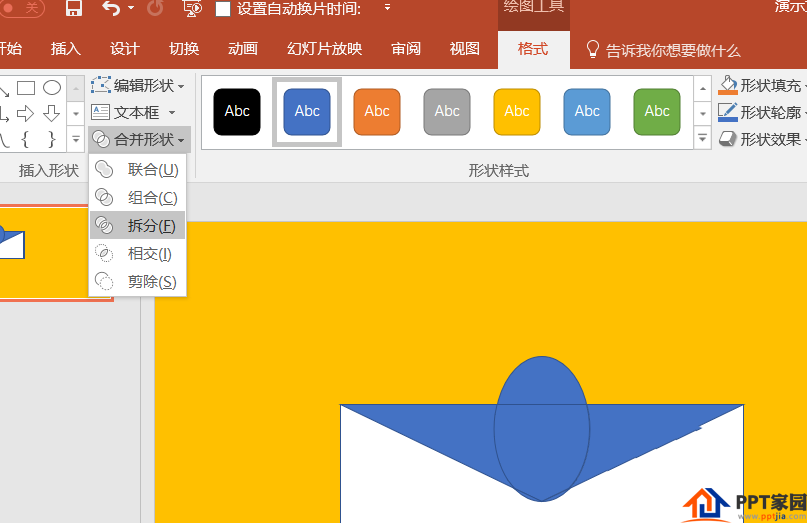Image resolution: width=807 pixels, height=523 pixels.
Task: Apply the light blue Abc shape style
Action: point(587,112)
